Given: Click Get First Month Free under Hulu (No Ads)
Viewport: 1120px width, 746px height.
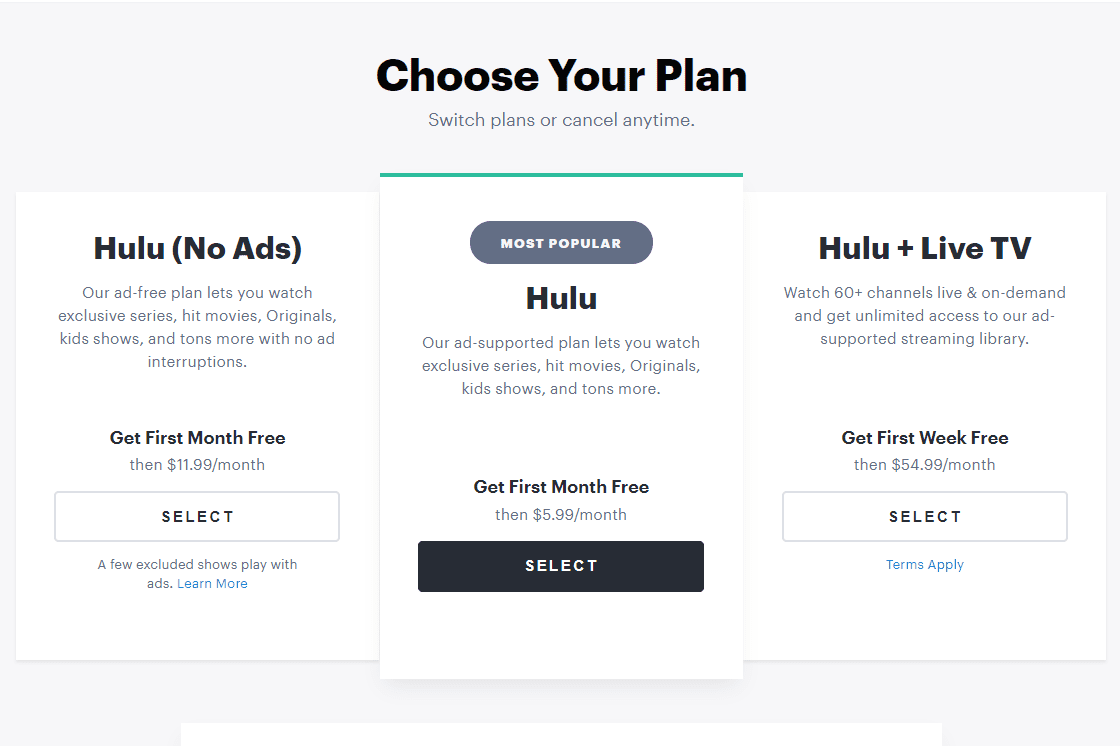Looking at the screenshot, I should pyautogui.click(x=197, y=438).
